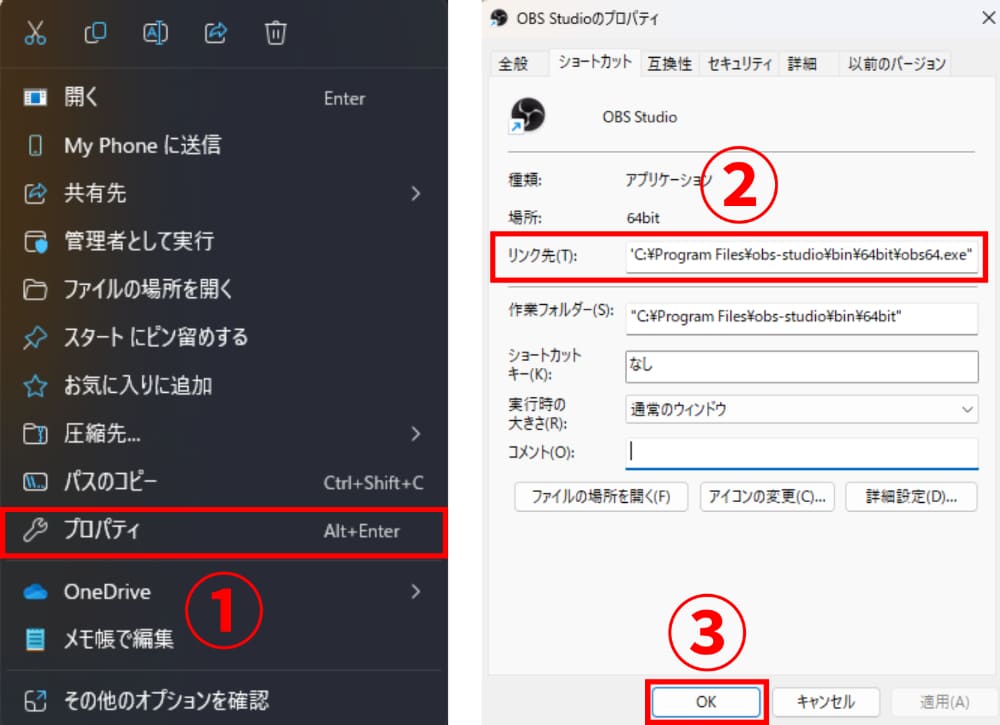Switch to the ショートカット tab
This screenshot has width=1000, height=725.
click(595, 62)
